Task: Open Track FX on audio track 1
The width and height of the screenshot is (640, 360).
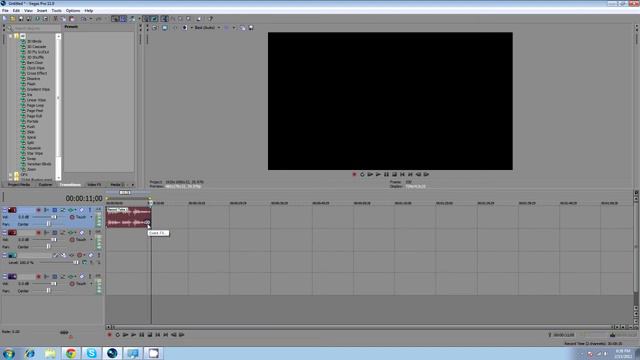Action: pos(70,210)
